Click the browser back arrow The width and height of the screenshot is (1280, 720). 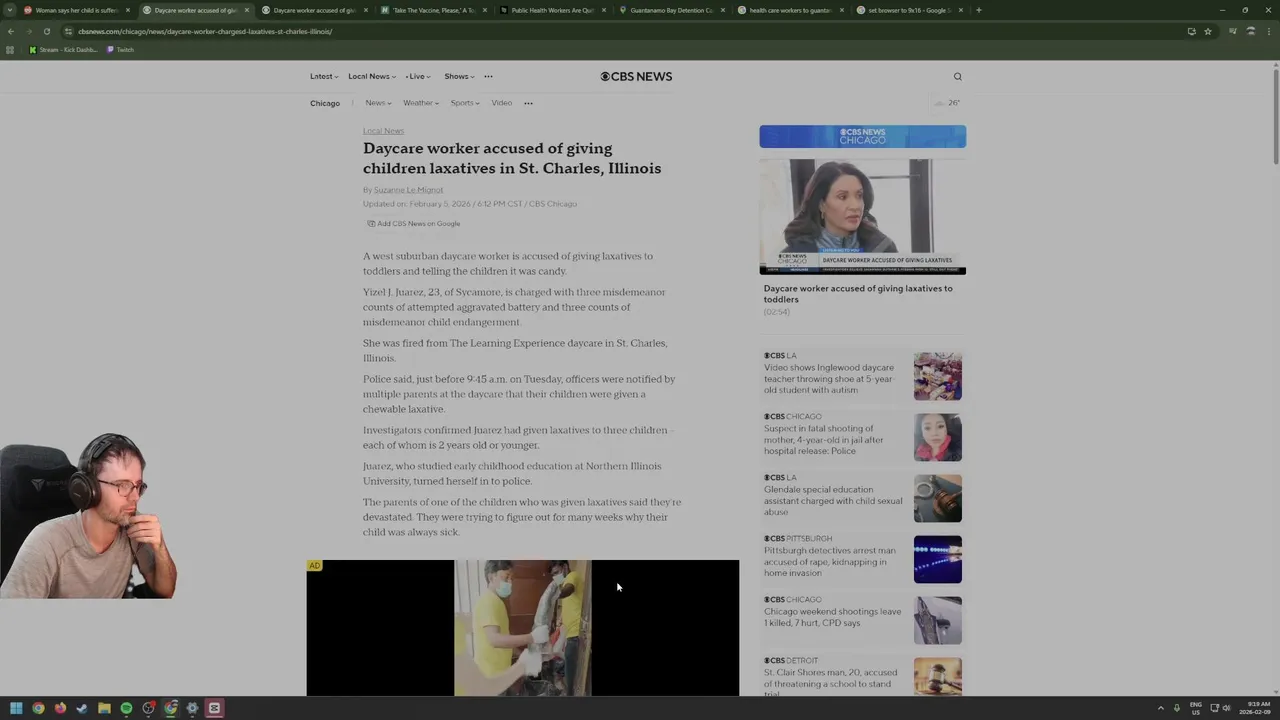point(11,31)
